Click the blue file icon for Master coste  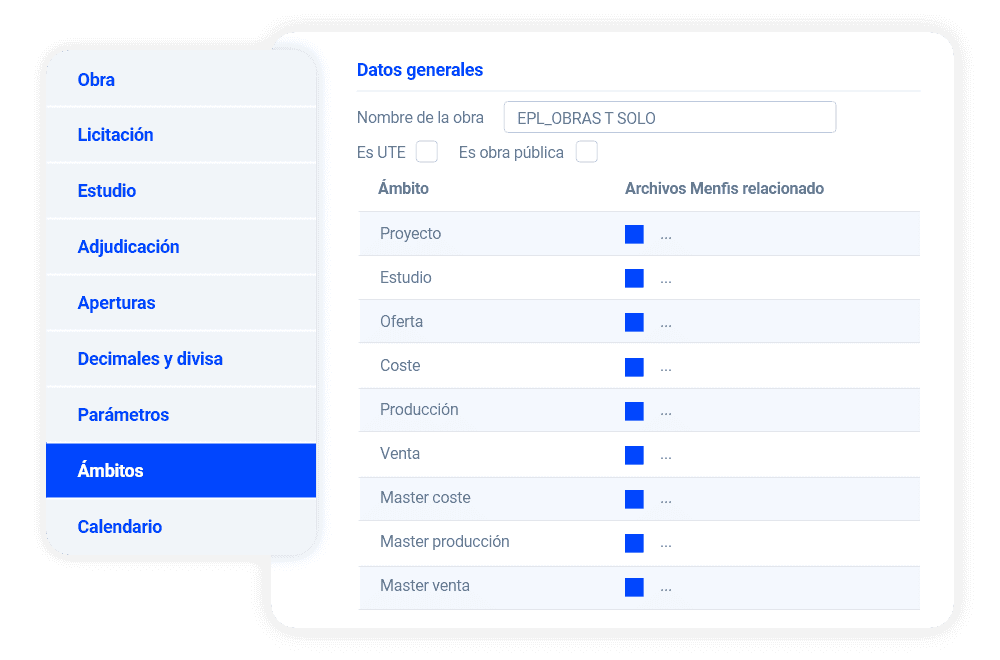[634, 499]
